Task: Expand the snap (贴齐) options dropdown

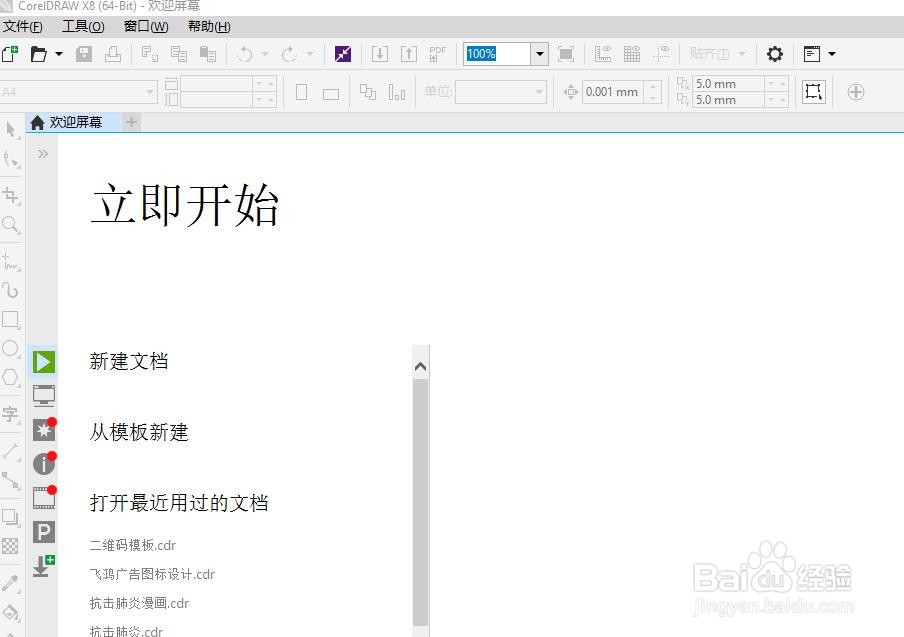Action: (739, 54)
